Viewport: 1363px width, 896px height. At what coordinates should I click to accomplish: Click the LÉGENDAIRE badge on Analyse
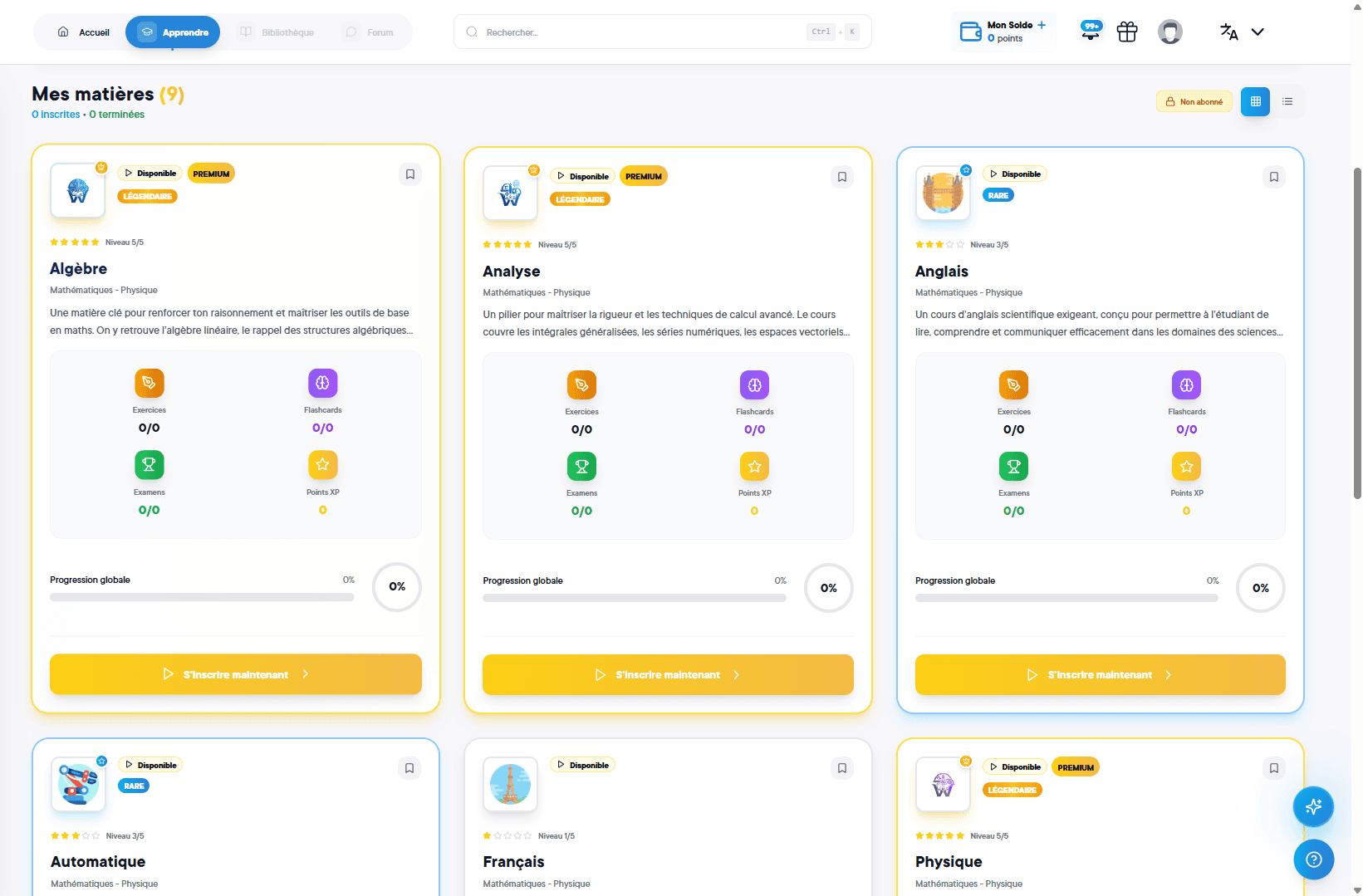pos(580,199)
